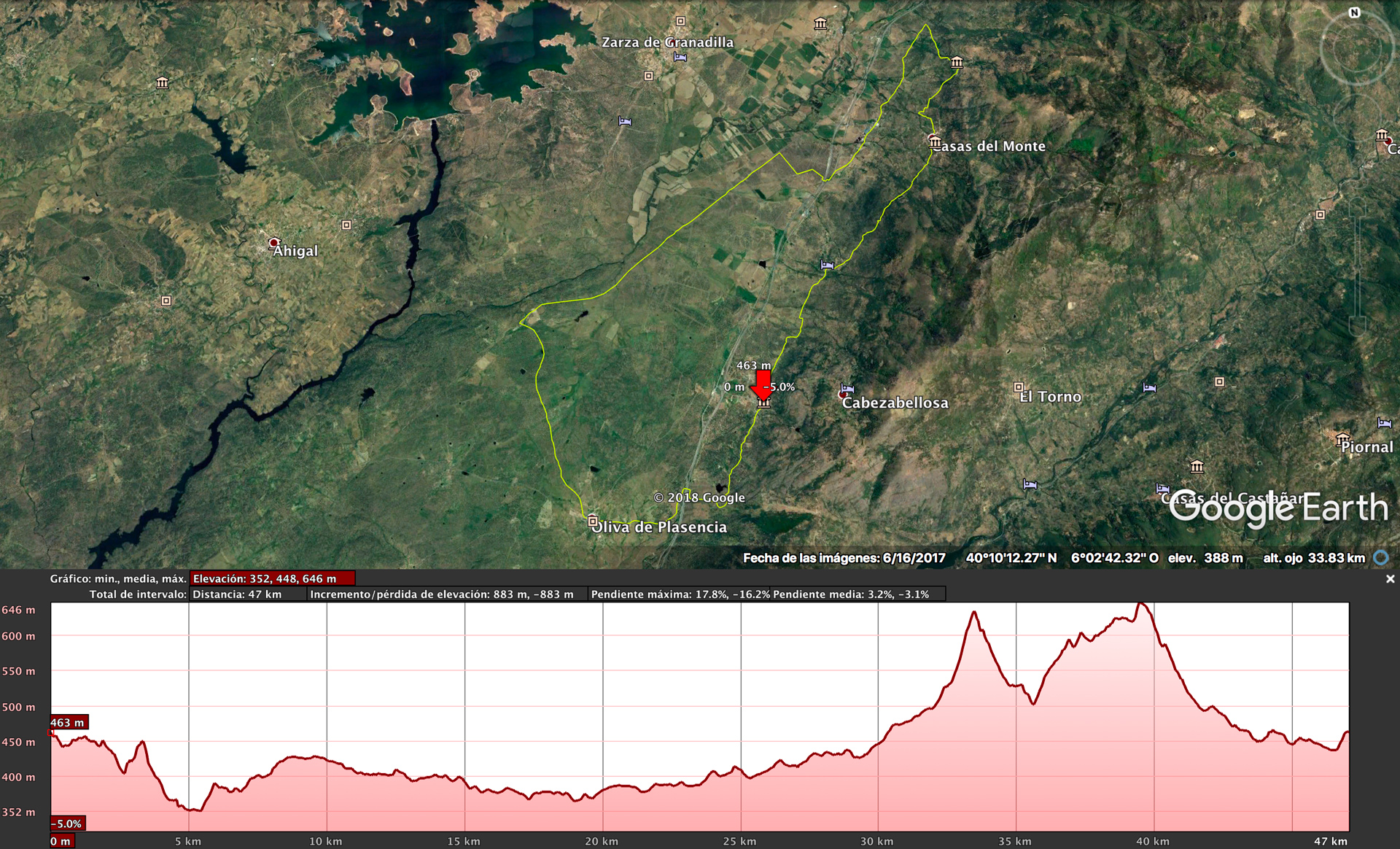Click the © 2018 Google attribution text
The width and height of the screenshot is (1400, 849).
(699, 497)
